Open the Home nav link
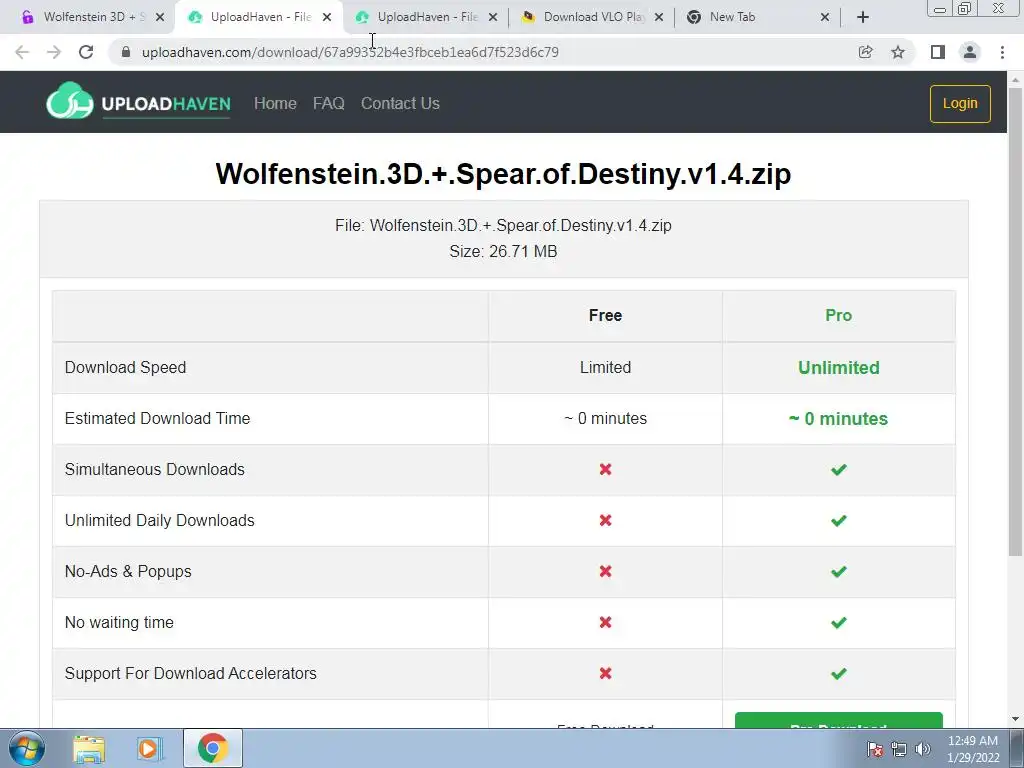This screenshot has width=1024, height=768. (x=275, y=103)
